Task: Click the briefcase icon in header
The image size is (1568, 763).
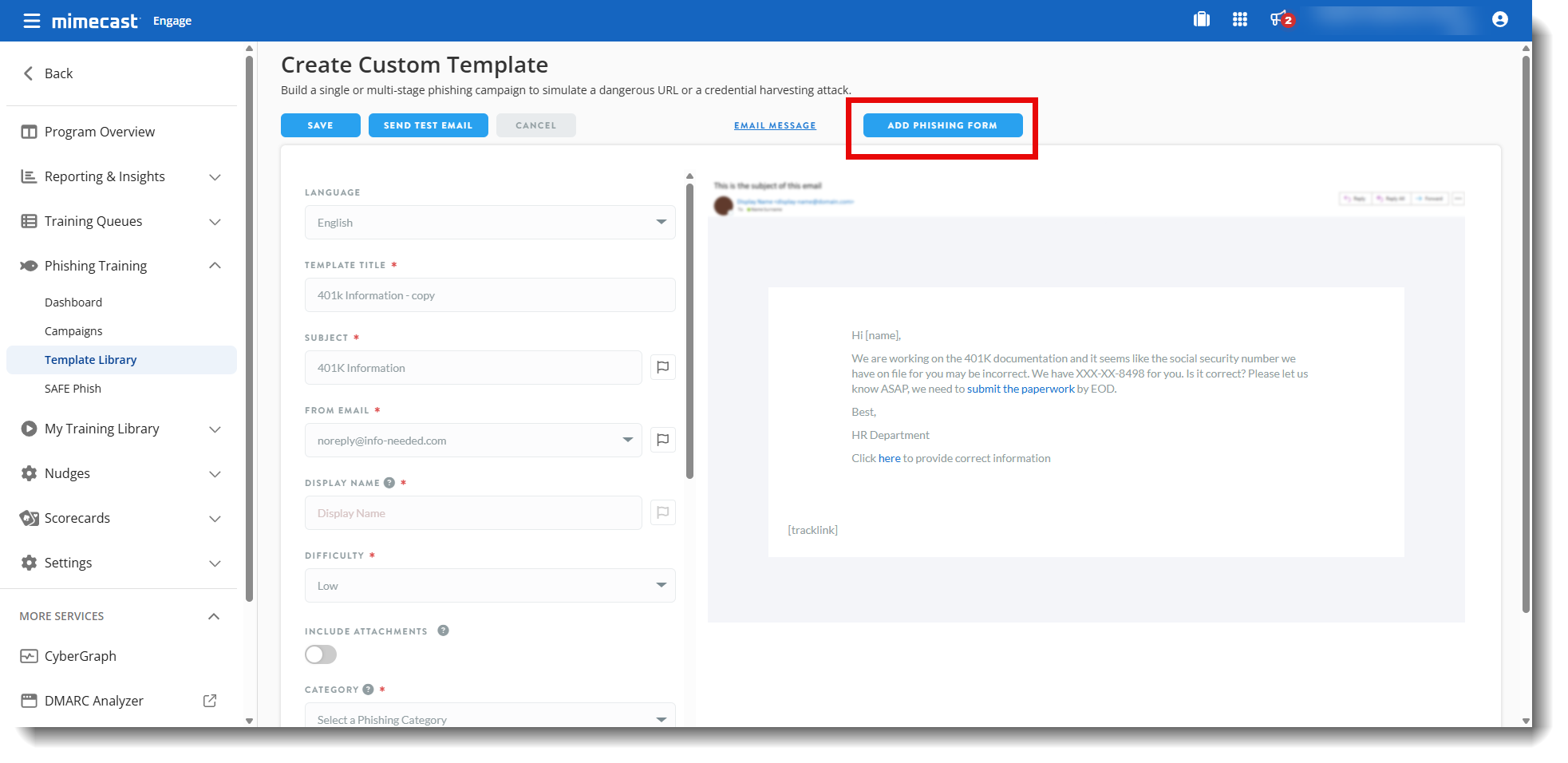Action: [x=1201, y=20]
